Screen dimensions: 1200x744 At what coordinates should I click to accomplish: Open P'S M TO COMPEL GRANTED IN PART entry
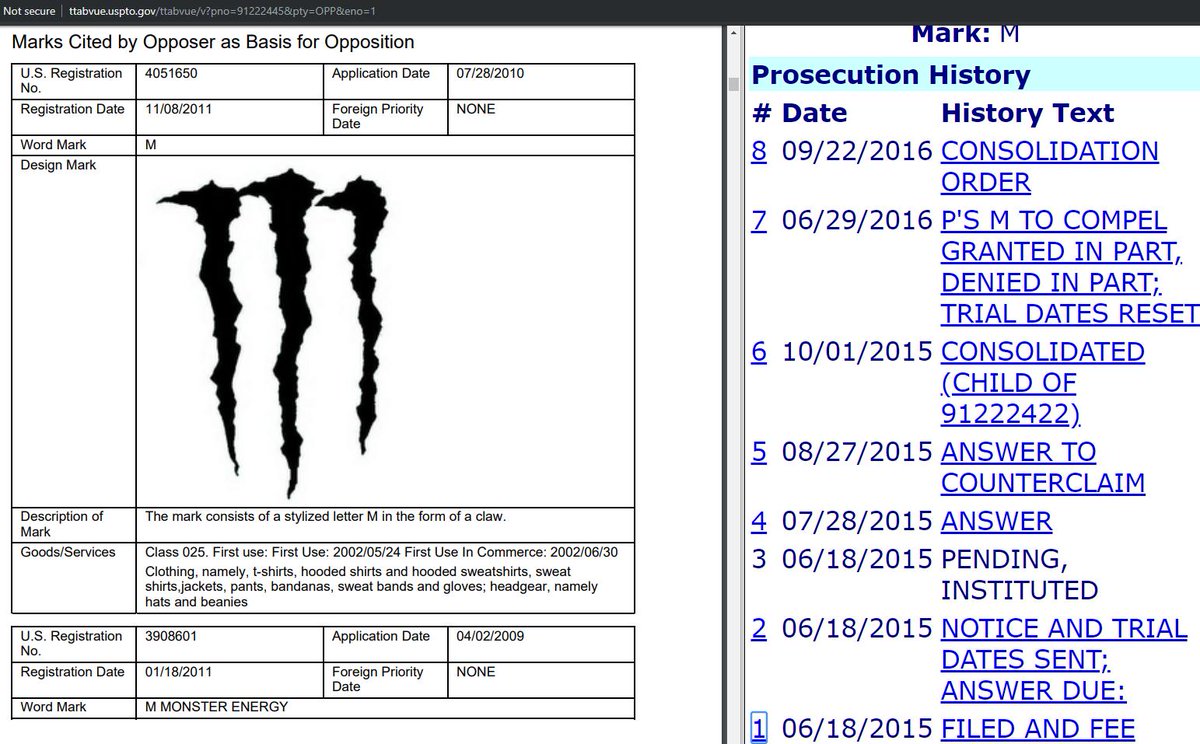click(x=1070, y=267)
